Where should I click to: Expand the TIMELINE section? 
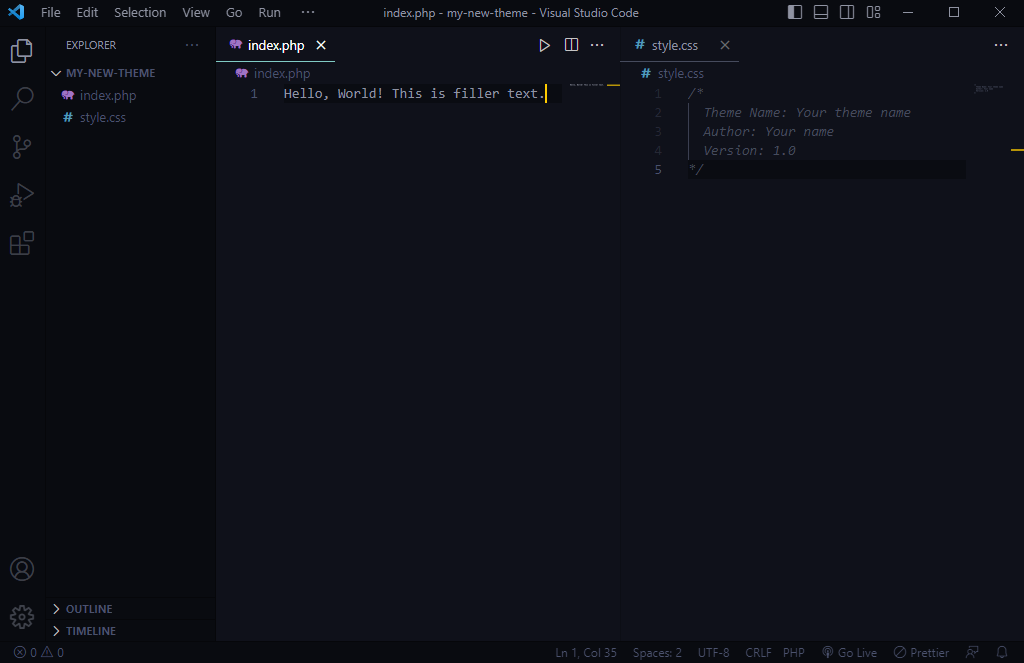point(131,631)
